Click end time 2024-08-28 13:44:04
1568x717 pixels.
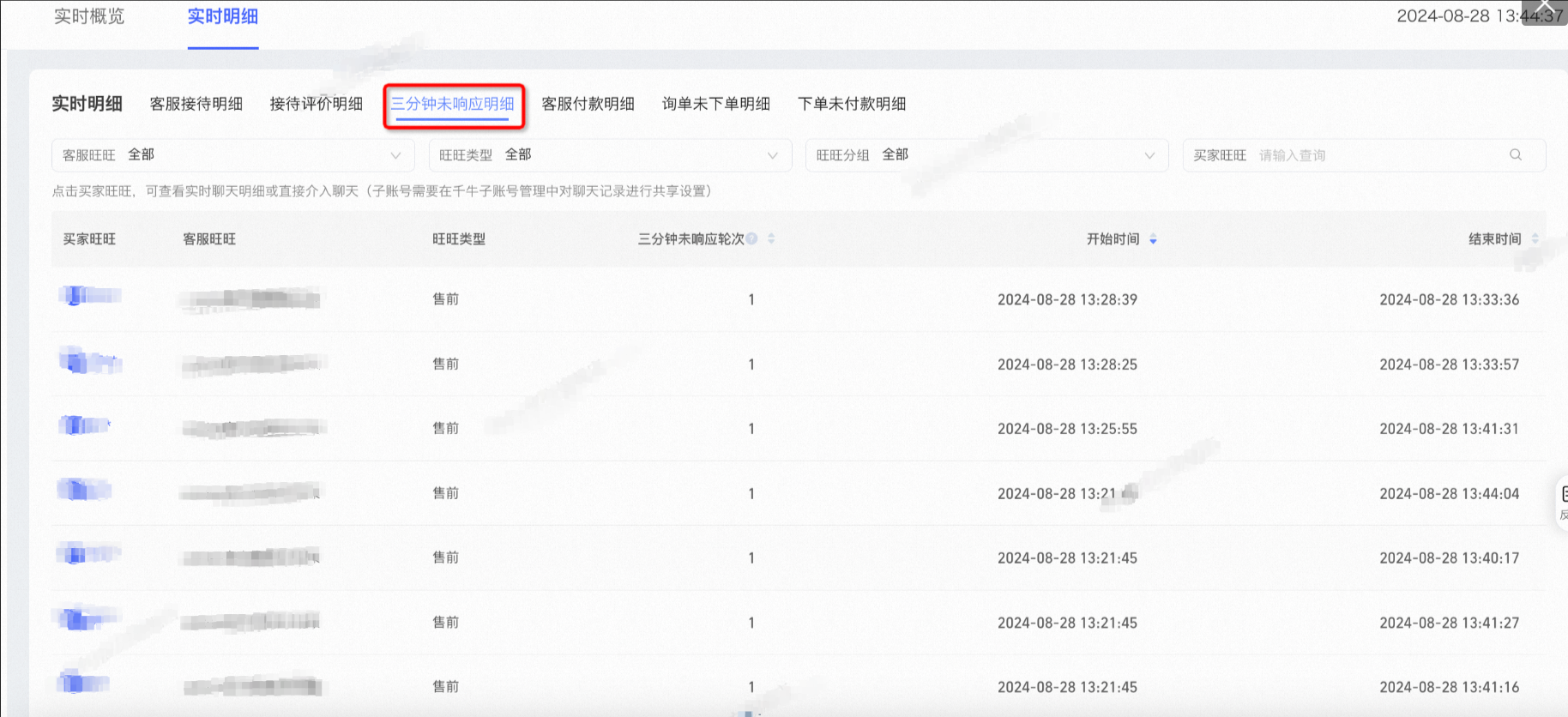[1449, 494]
